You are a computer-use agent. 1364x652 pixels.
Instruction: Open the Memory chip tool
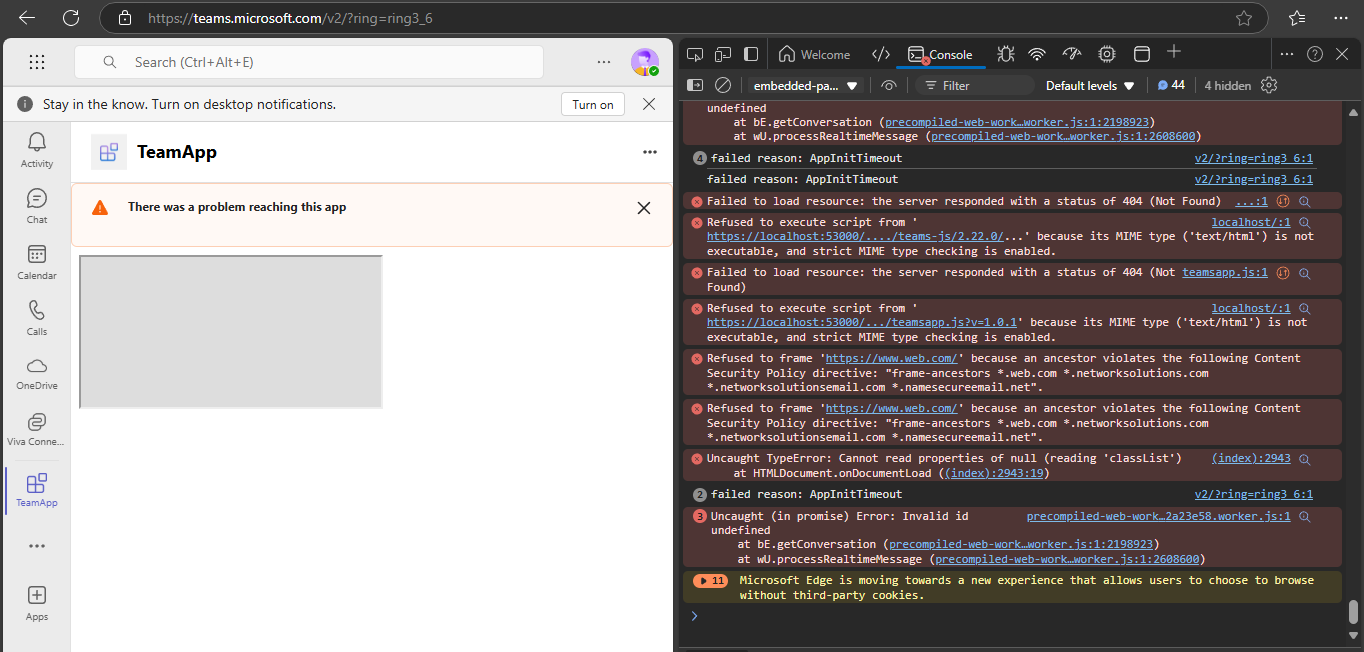point(1107,54)
